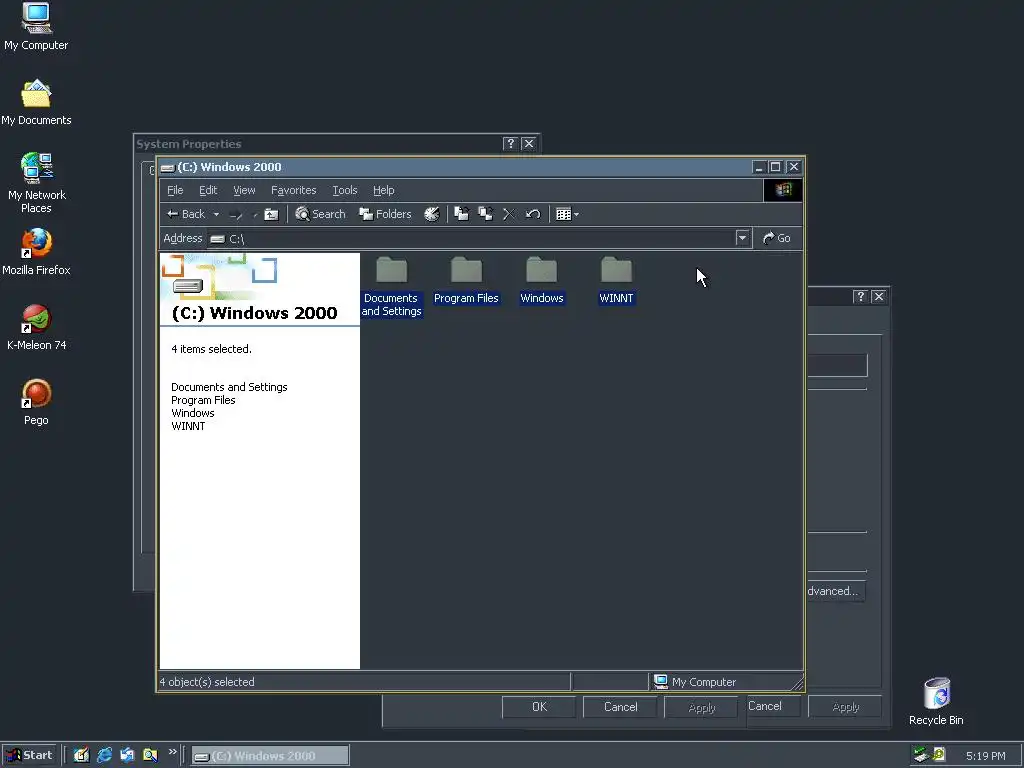1024x768 pixels.
Task: Open the View menu
Action: point(244,190)
